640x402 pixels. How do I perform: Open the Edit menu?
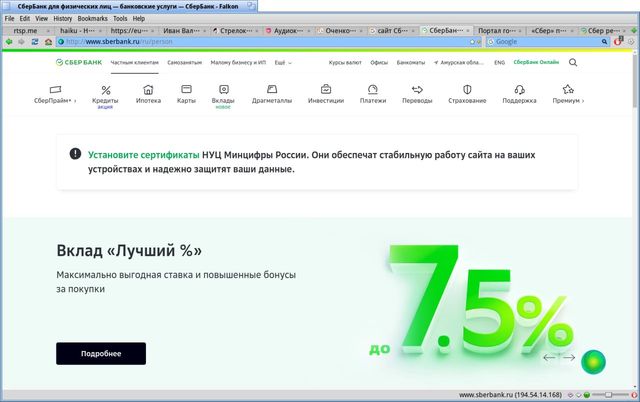pyautogui.click(x=24, y=19)
